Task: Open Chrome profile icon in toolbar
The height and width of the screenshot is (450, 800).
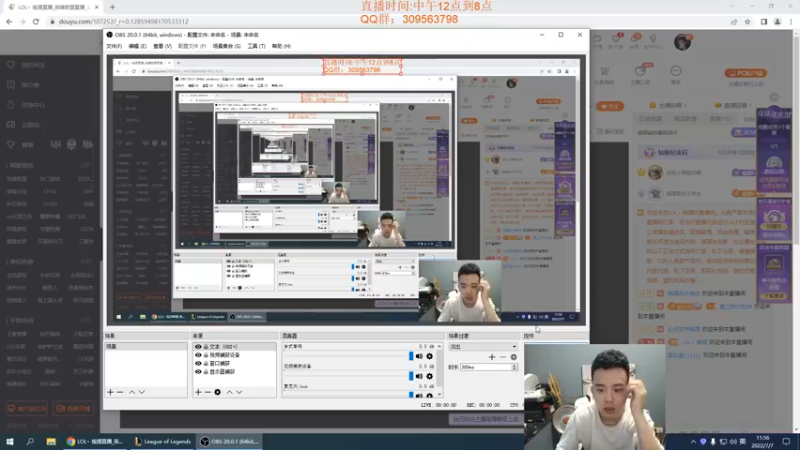Action: click(x=778, y=21)
